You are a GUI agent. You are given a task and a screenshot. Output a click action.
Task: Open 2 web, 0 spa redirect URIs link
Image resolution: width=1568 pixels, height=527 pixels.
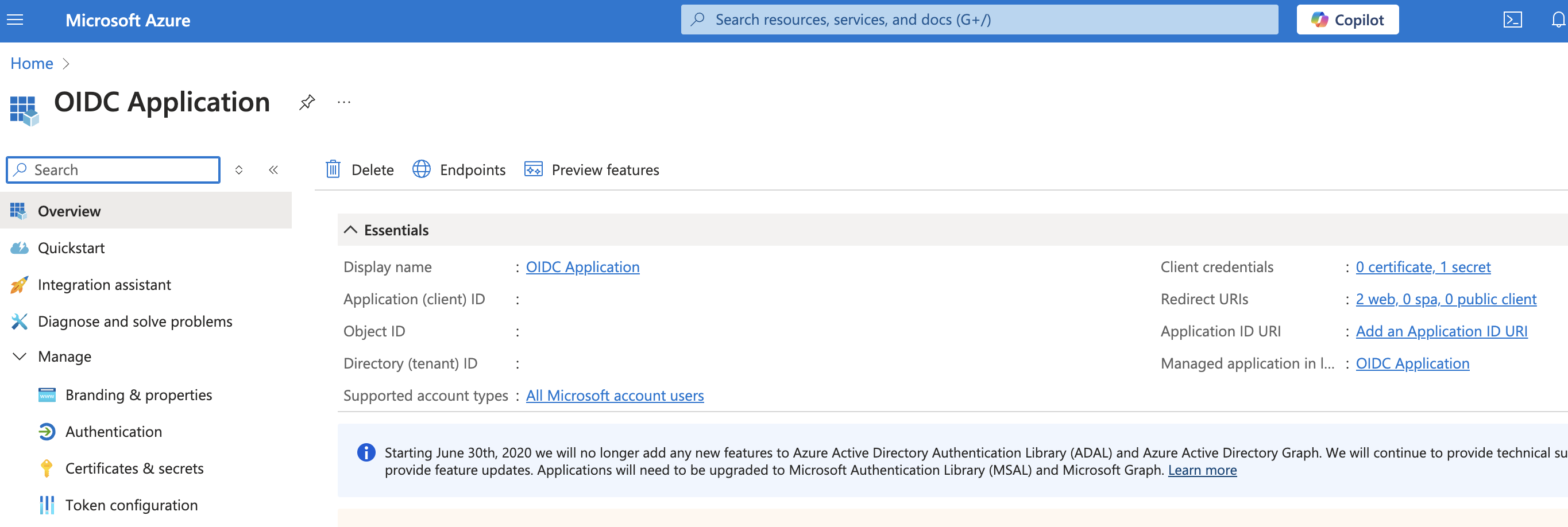(x=1446, y=300)
